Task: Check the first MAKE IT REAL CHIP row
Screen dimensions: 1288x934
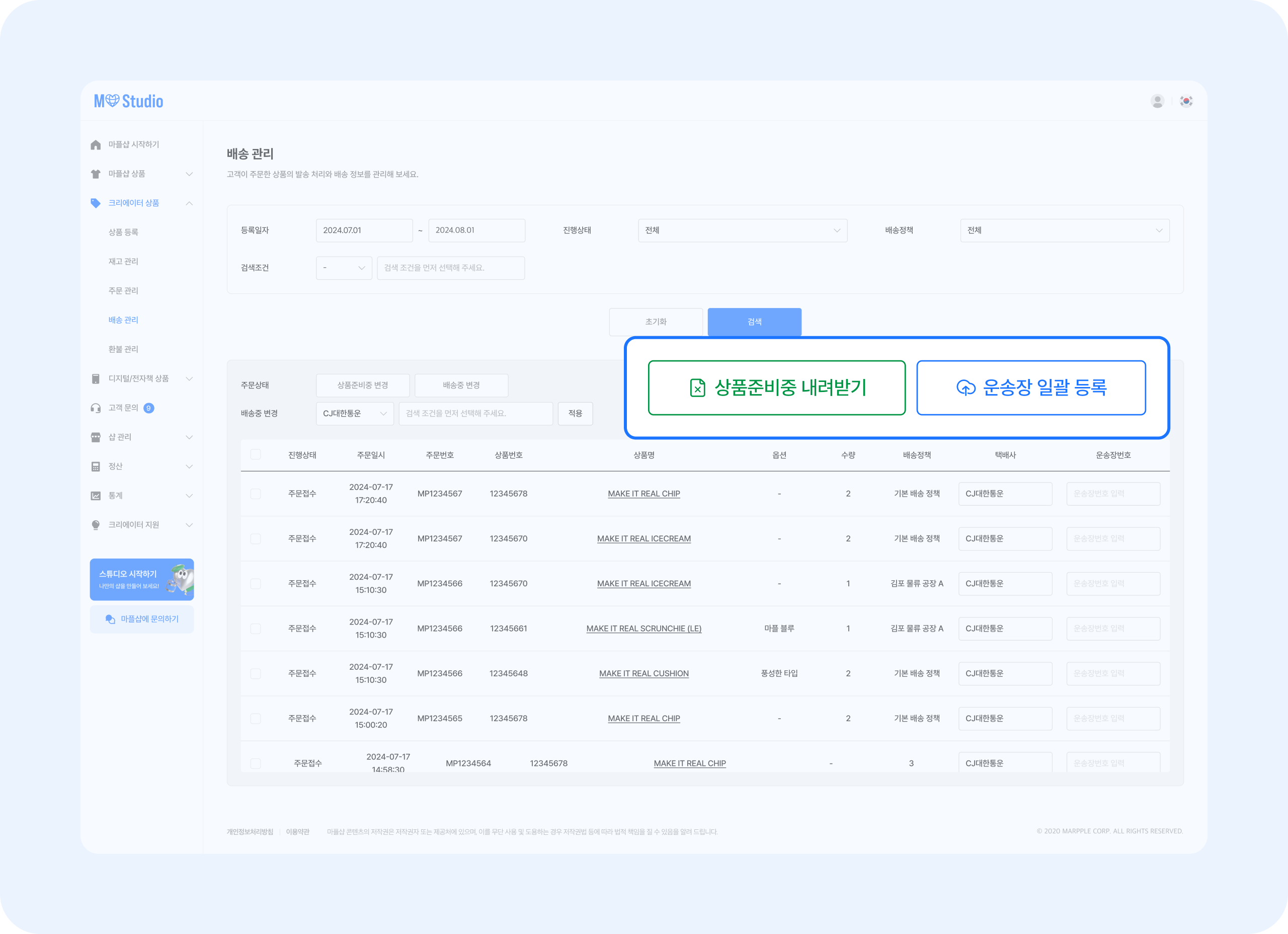Action: [x=256, y=494]
